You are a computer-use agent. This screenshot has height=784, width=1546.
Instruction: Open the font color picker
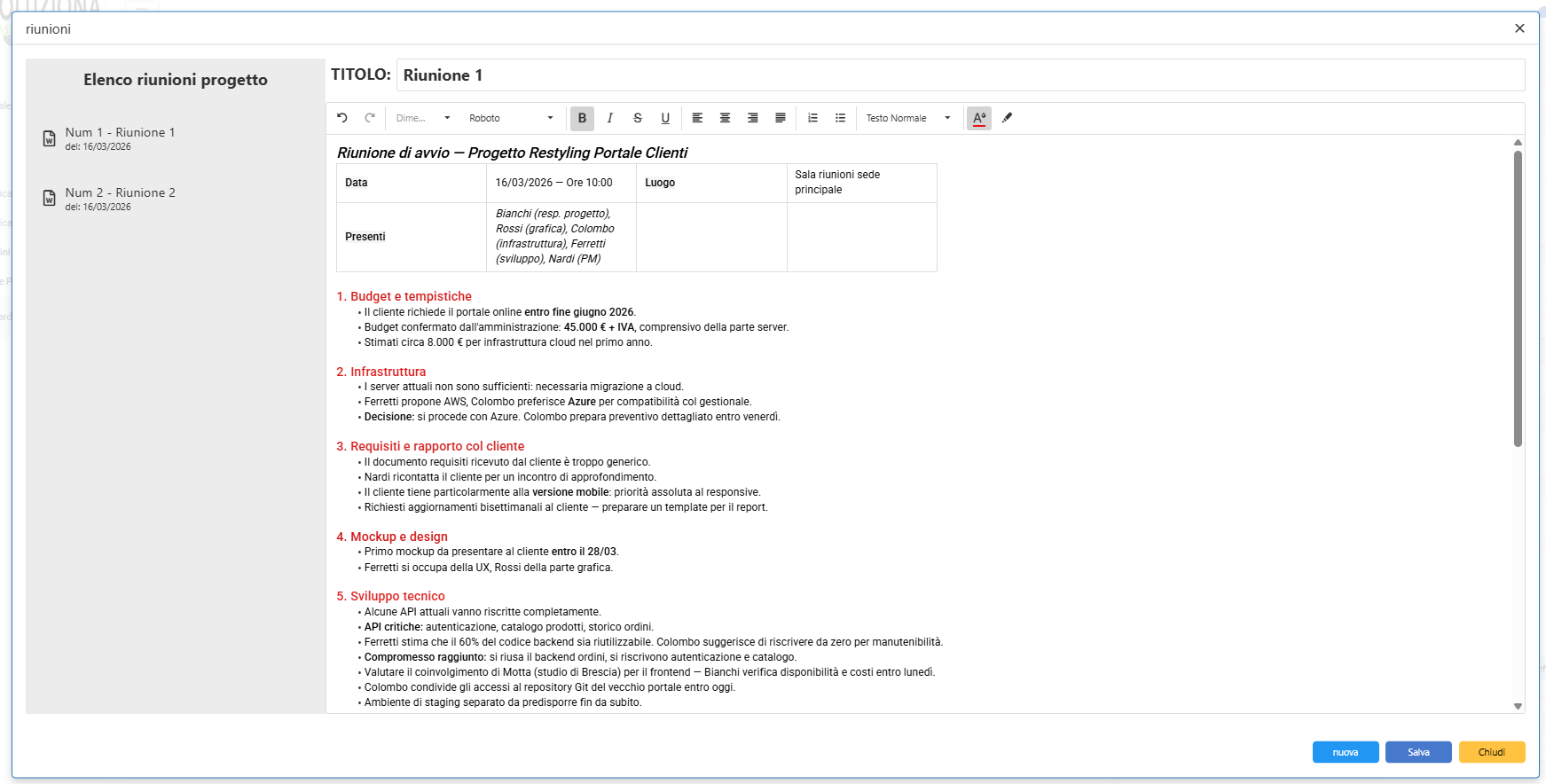point(979,118)
